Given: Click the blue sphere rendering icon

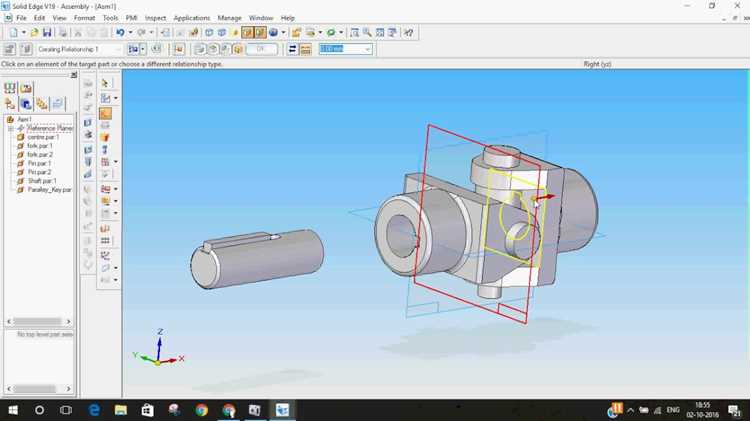Looking at the screenshot, I should pos(273,33).
